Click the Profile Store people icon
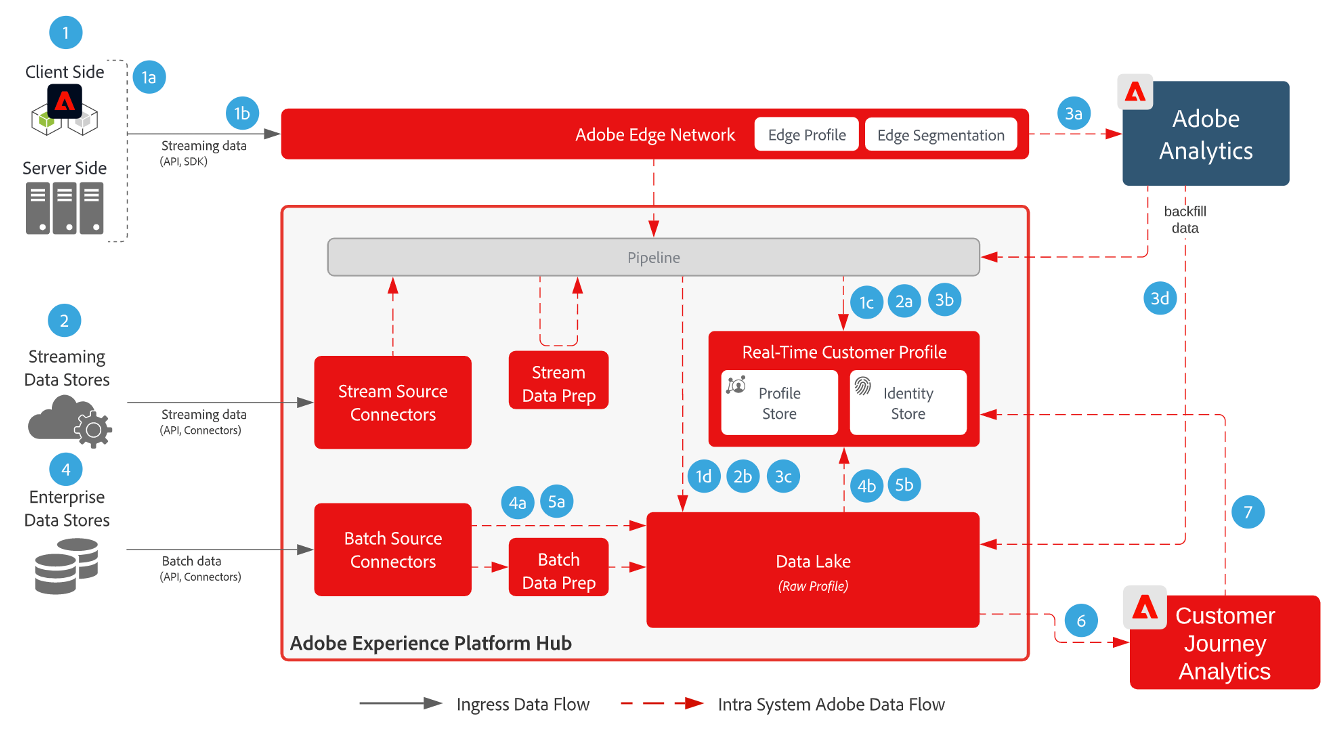This screenshot has height=732, width=1332. point(736,386)
